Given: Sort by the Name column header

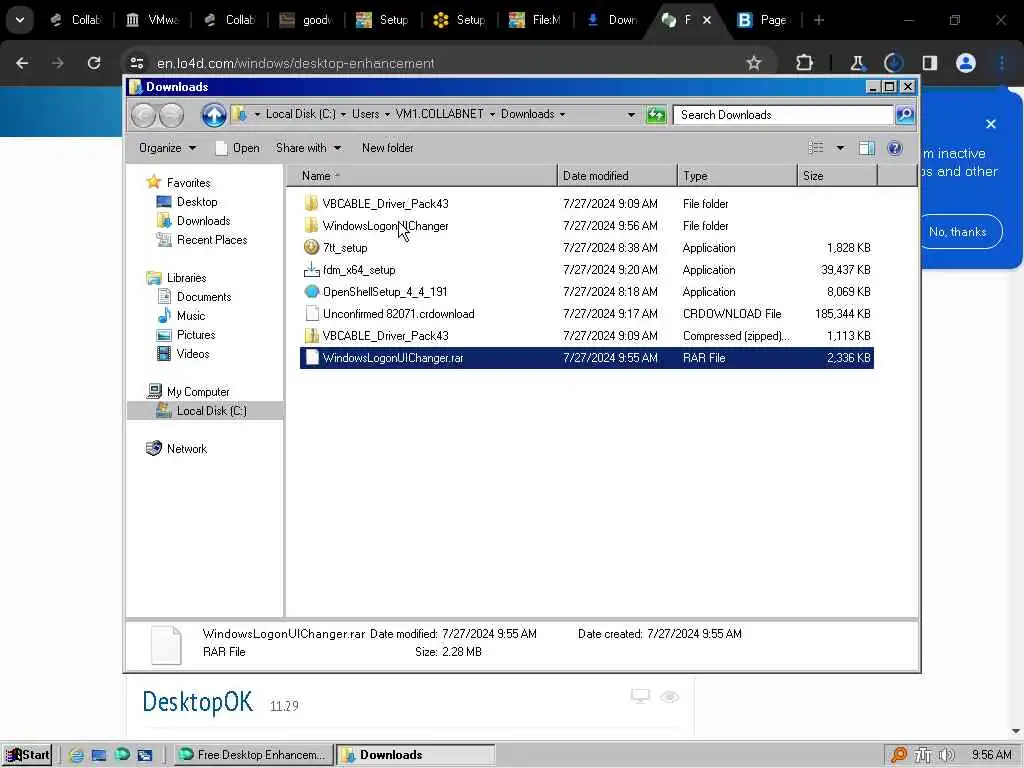Looking at the screenshot, I should pyautogui.click(x=422, y=176).
